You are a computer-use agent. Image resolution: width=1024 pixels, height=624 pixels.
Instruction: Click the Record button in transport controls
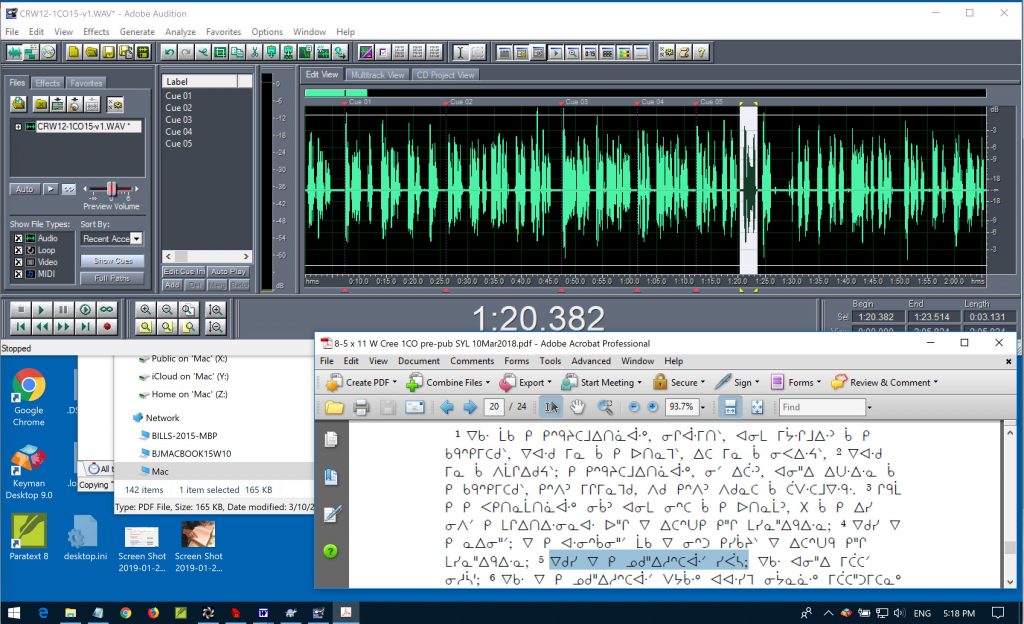[x=107, y=326]
